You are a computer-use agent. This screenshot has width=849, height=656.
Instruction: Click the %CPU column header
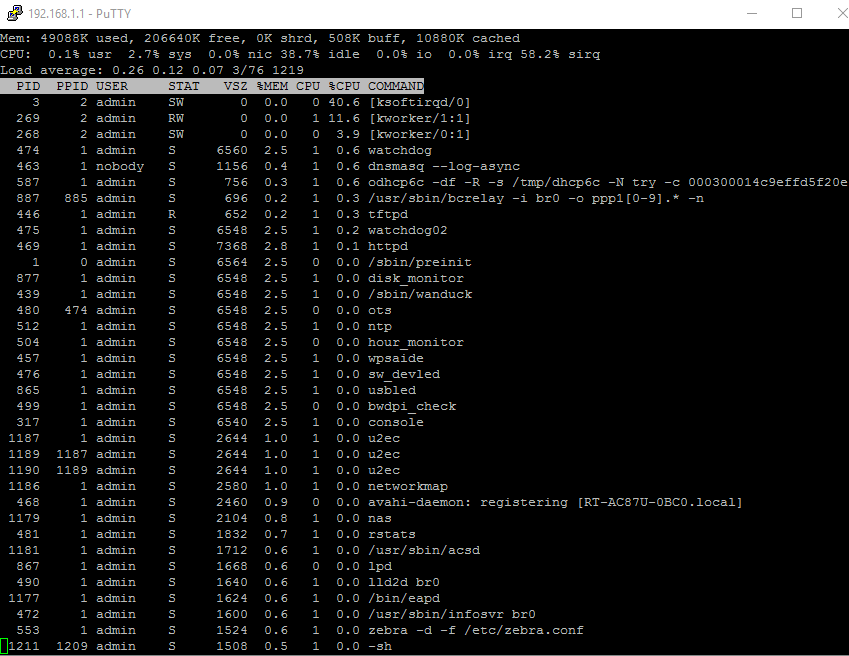344,86
